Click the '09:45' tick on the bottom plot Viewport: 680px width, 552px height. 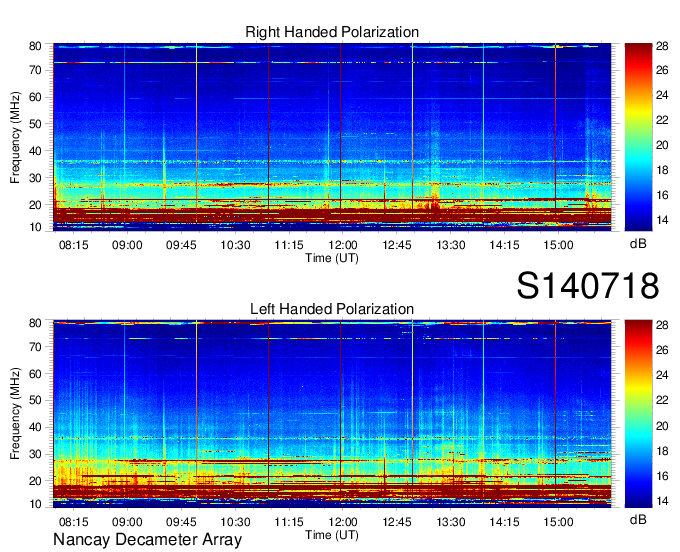pos(181,522)
